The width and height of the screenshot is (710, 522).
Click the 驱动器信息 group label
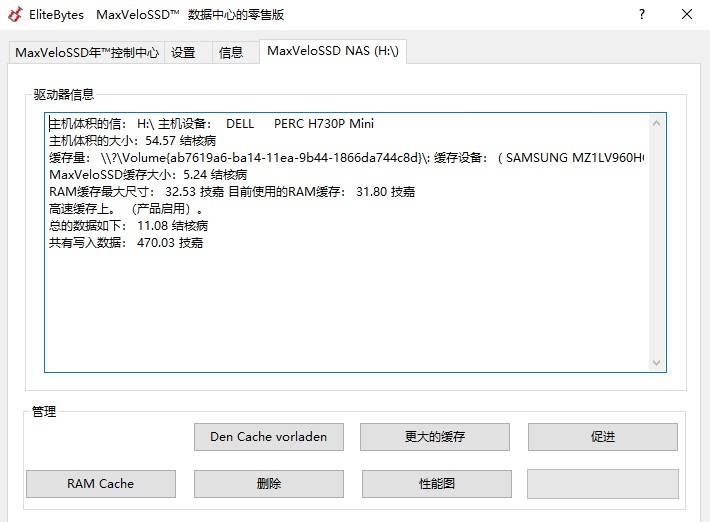(x=64, y=95)
